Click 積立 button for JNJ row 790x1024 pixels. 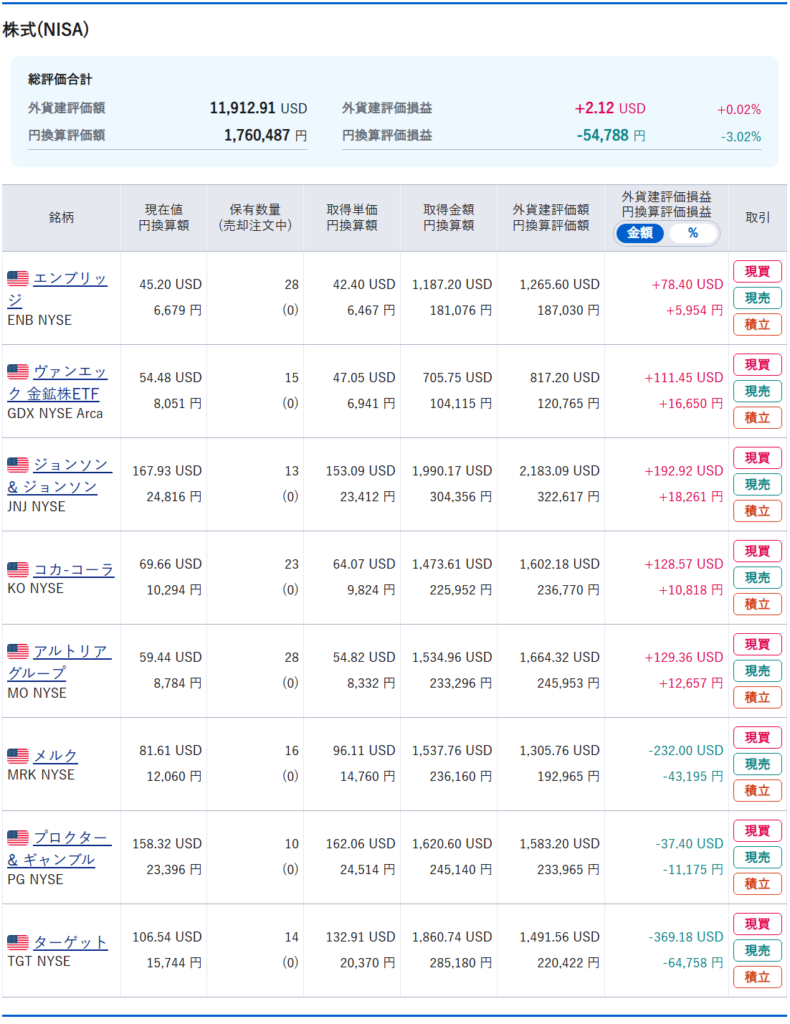[757, 511]
